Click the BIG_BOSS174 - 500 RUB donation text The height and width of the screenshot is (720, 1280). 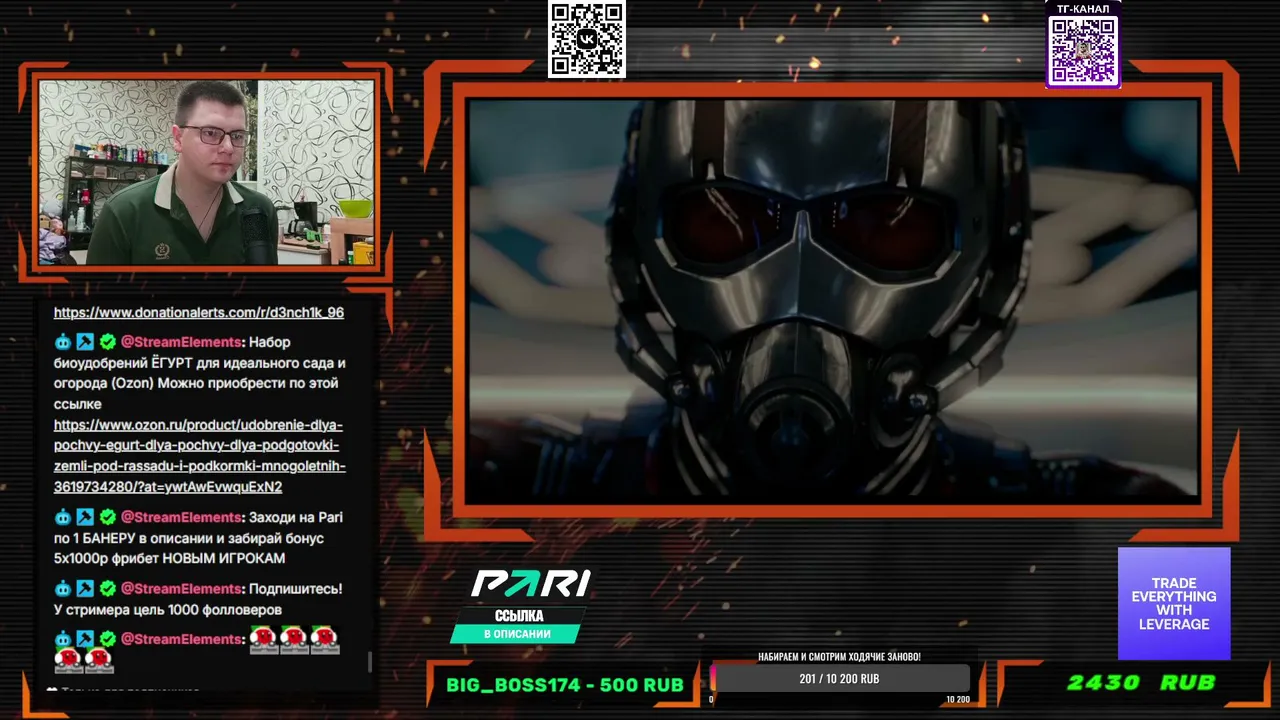565,685
